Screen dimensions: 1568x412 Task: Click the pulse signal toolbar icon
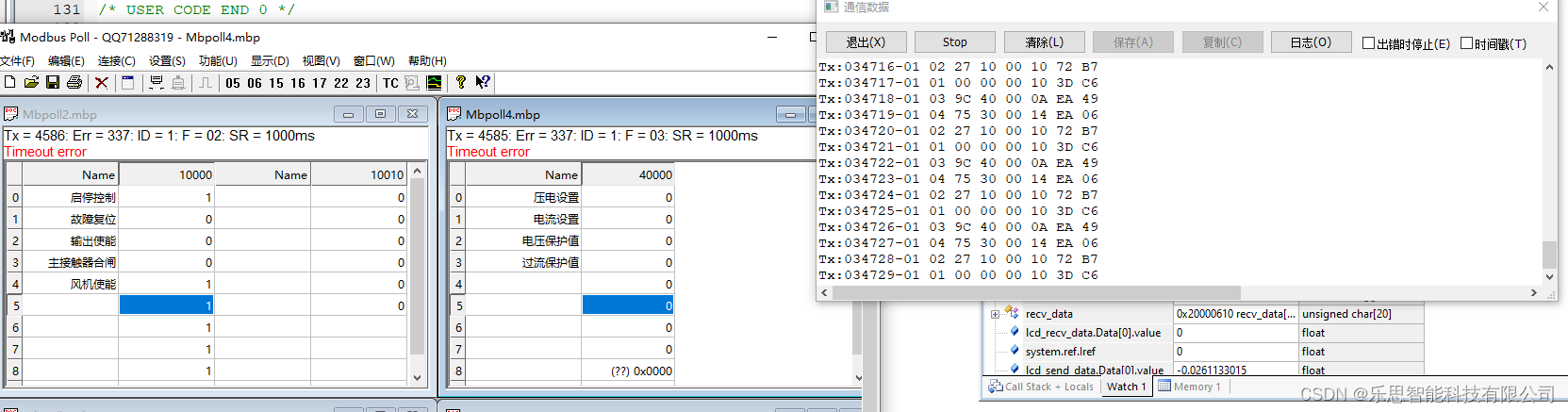click(206, 83)
